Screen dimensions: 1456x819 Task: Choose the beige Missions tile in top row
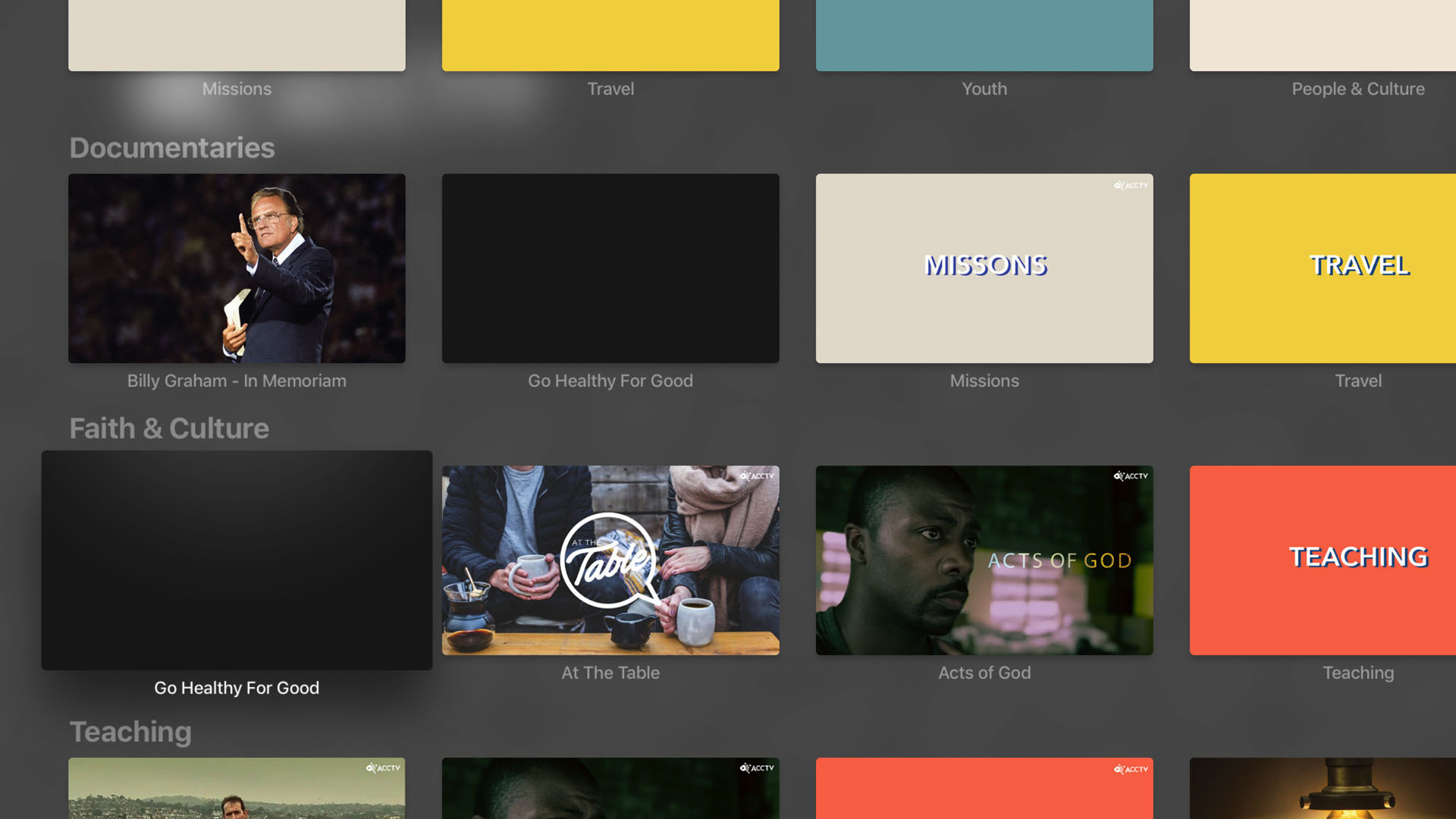(237, 36)
